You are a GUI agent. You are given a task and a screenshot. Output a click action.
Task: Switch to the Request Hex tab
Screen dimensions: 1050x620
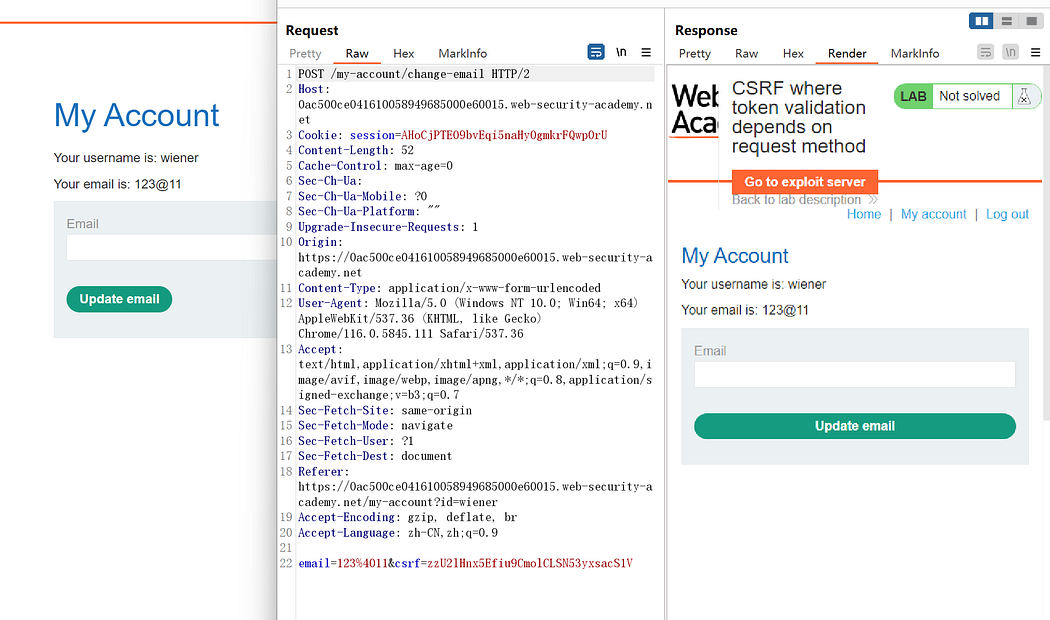pyautogui.click(x=404, y=53)
